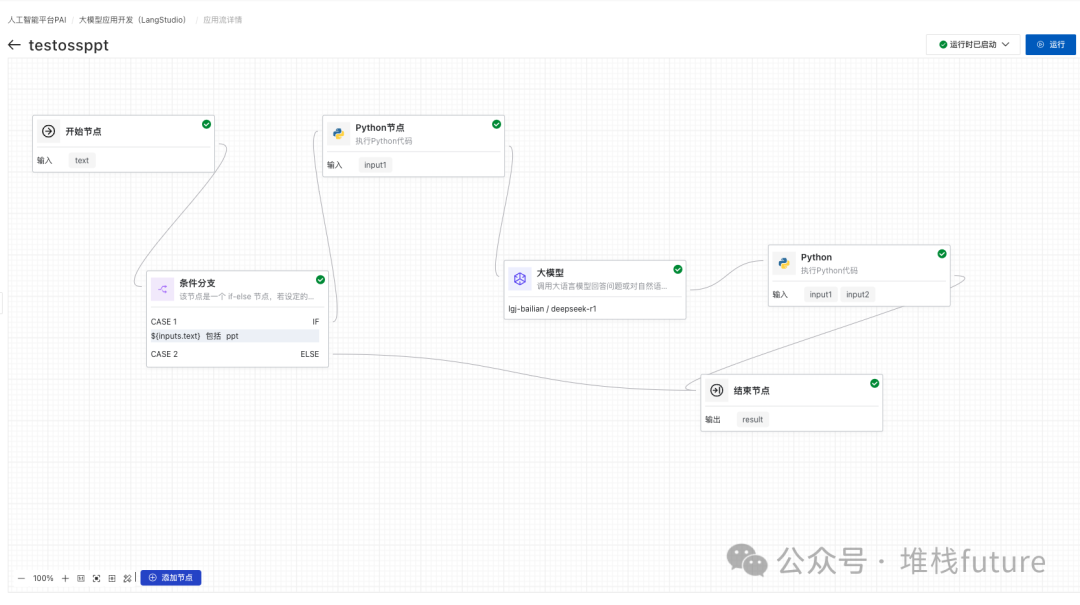The image size is (1080, 605).
Task: Click the lgj-bailian / deepseek-r1 model label
Action: (552, 309)
